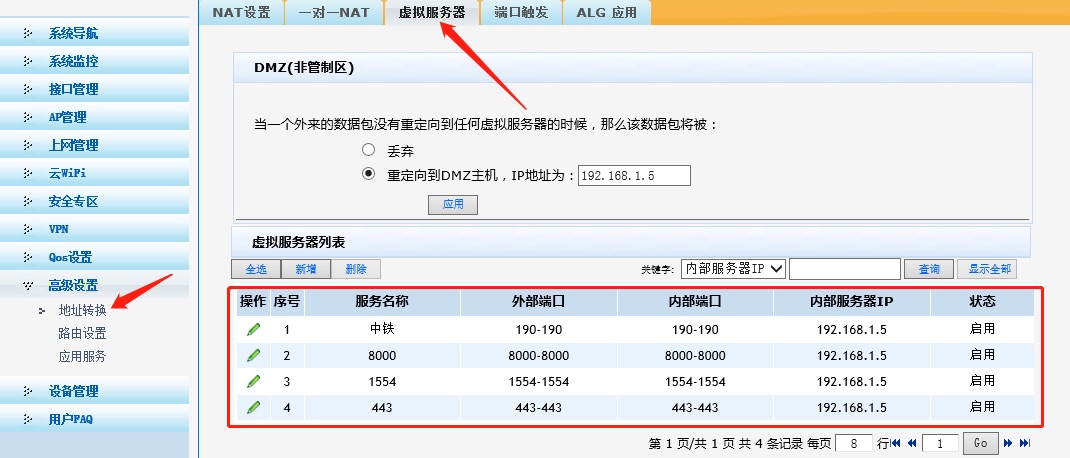Expand 系统监控 menu section
The image size is (1070, 458).
(x=94, y=61)
